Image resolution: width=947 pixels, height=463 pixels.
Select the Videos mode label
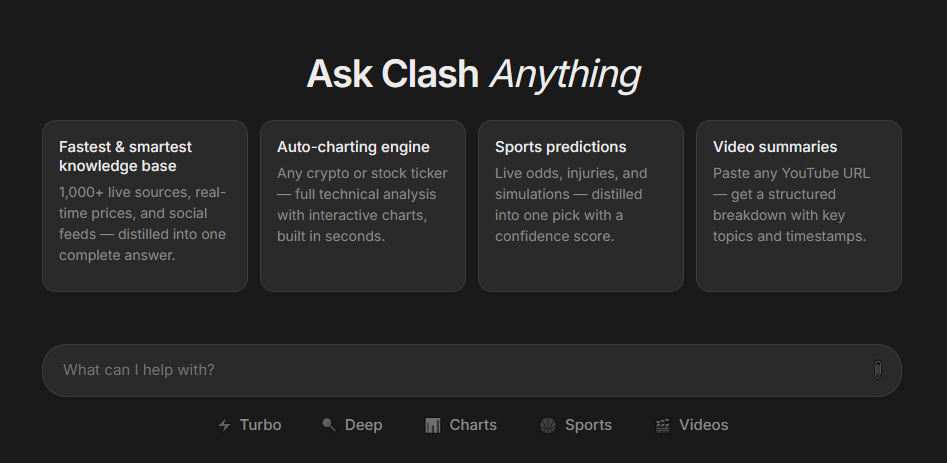coord(703,425)
